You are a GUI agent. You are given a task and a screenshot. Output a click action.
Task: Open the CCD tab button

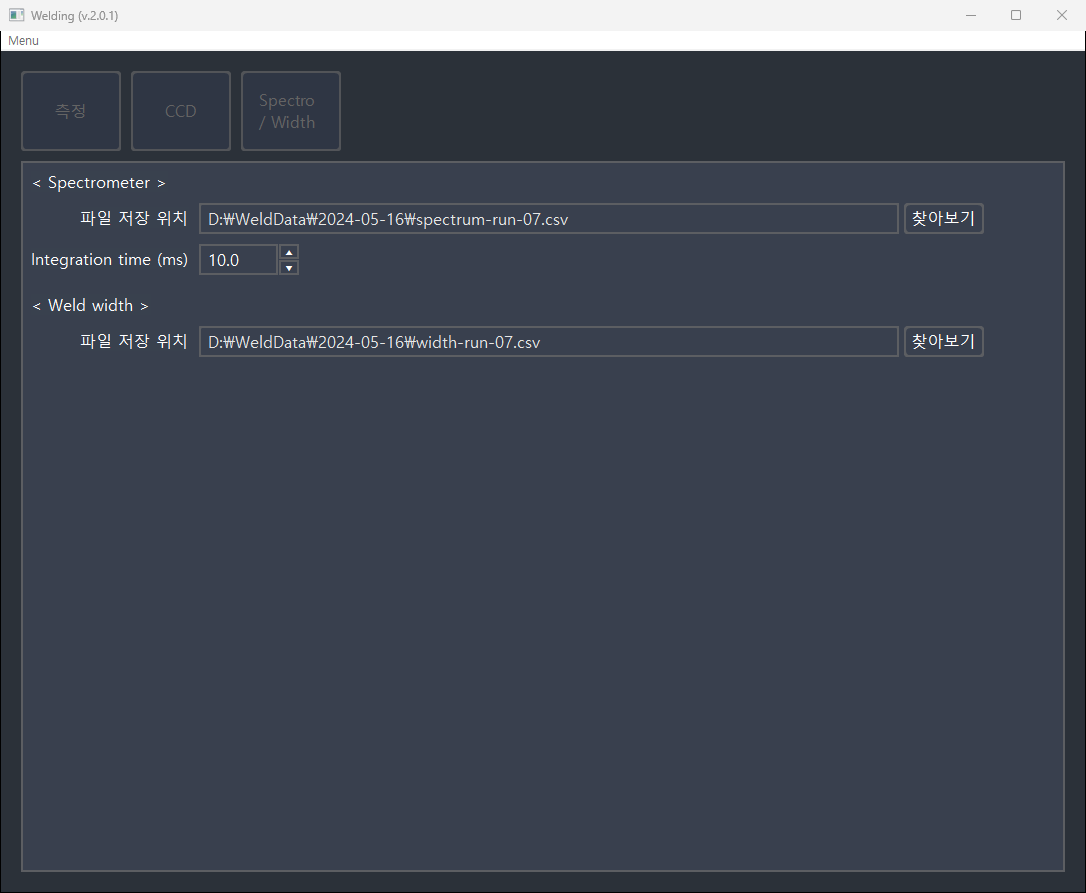point(181,111)
